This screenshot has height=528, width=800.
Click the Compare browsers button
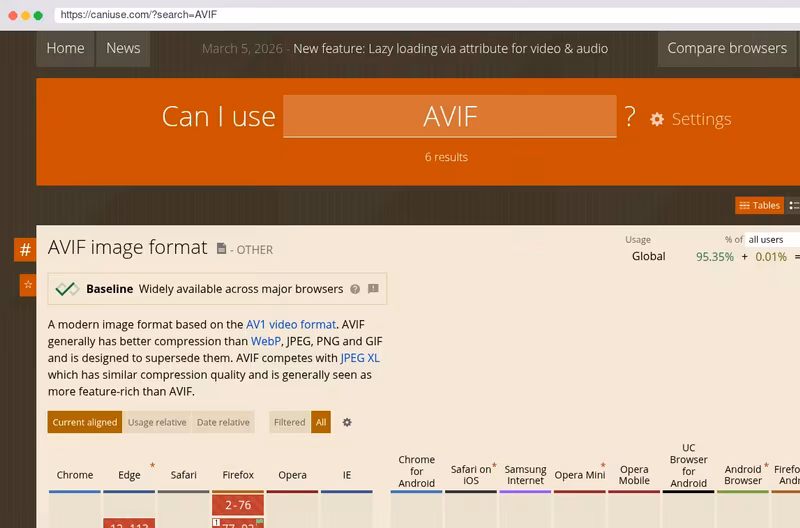(x=727, y=48)
